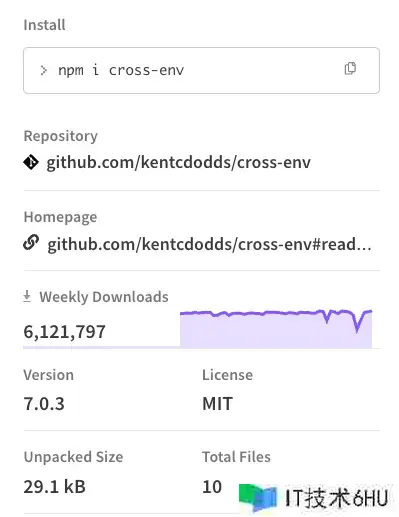
Task: Click the git repository diamond icon
Action: (x=31, y=162)
